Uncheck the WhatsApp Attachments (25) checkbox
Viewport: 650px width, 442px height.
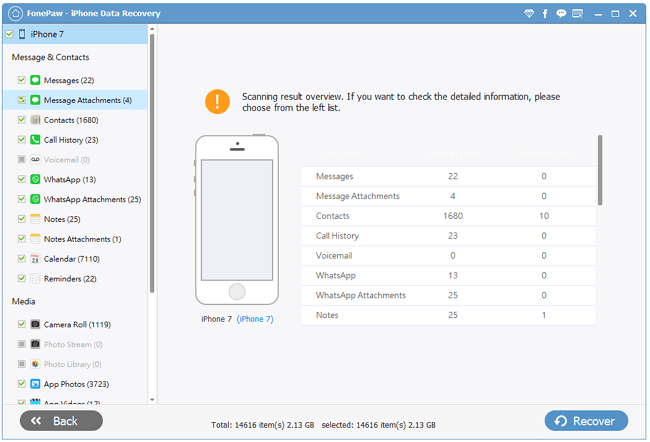coord(22,199)
